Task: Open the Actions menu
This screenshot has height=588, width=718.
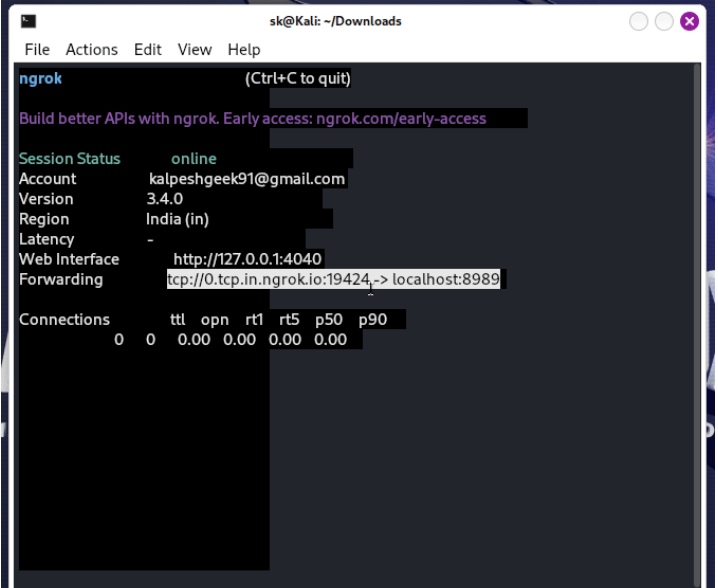Action: coord(92,49)
